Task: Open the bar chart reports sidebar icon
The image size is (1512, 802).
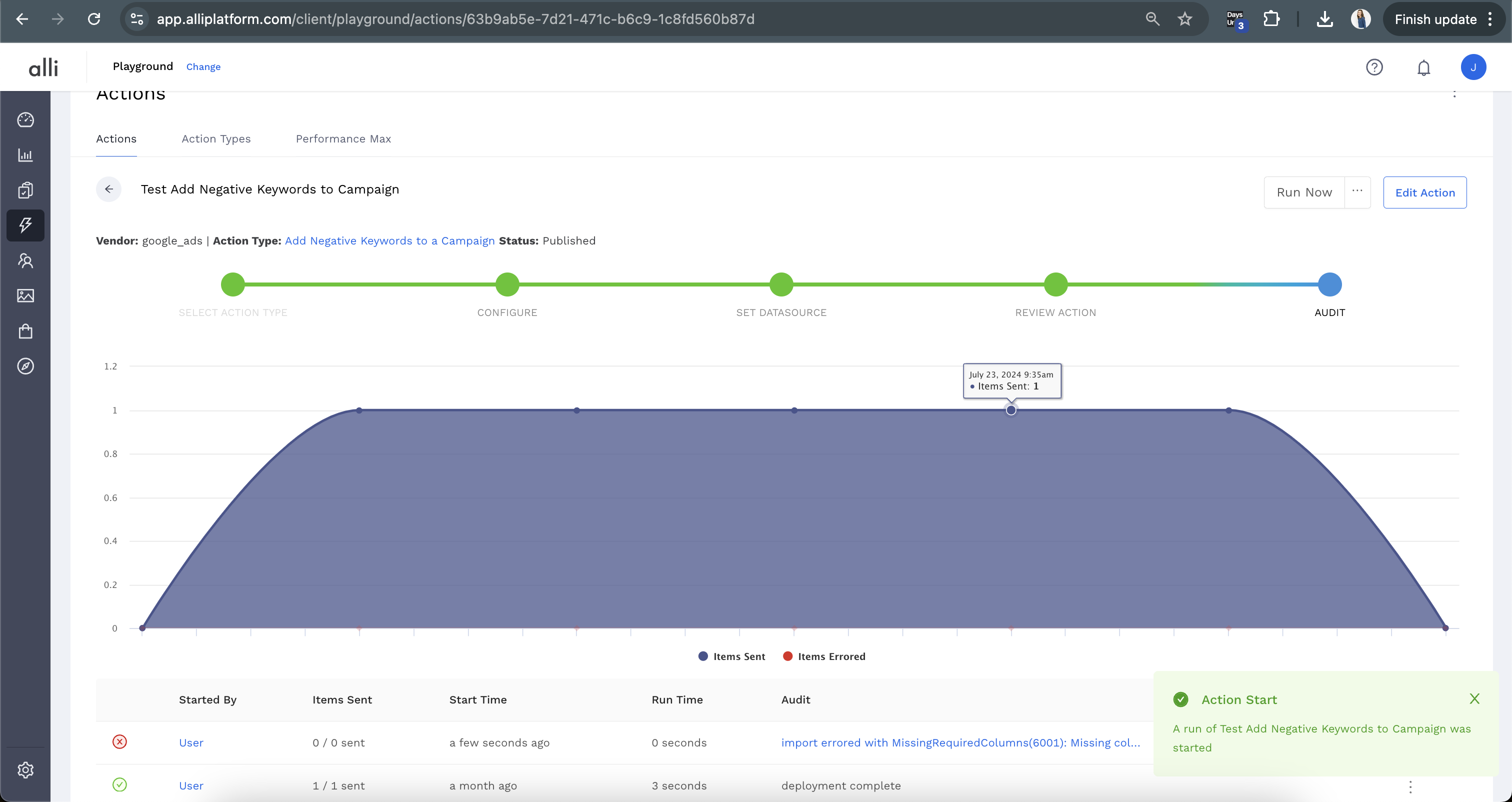Action: [x=25, y=155]
